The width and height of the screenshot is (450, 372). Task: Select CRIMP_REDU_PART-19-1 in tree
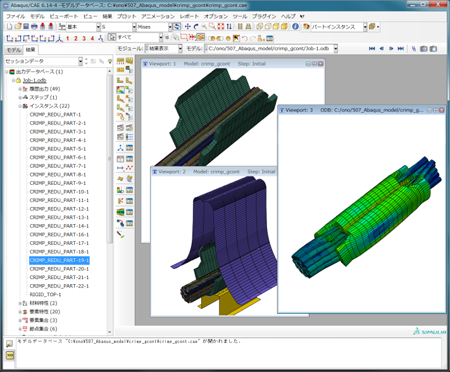[x=59, y=260]
